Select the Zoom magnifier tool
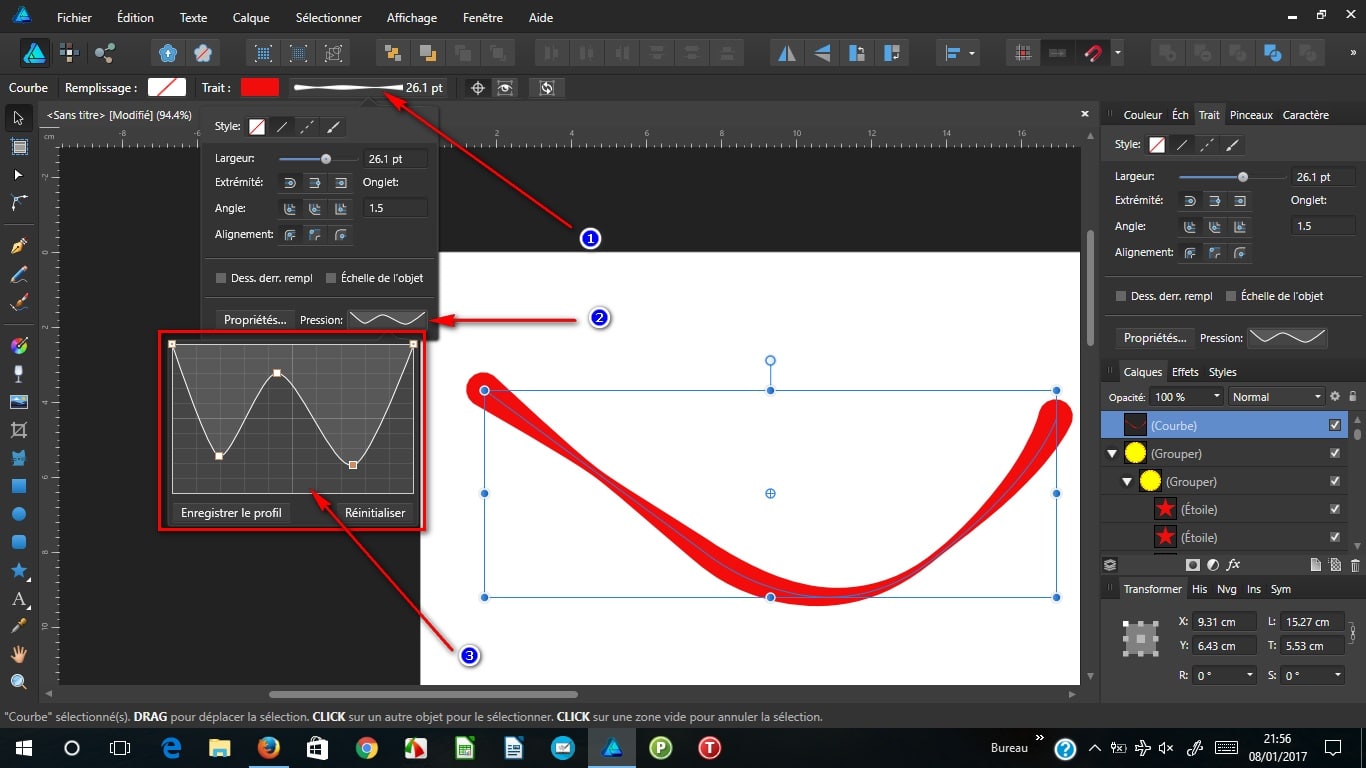Viewport: 1366px width, 768px height. point(18,682)
